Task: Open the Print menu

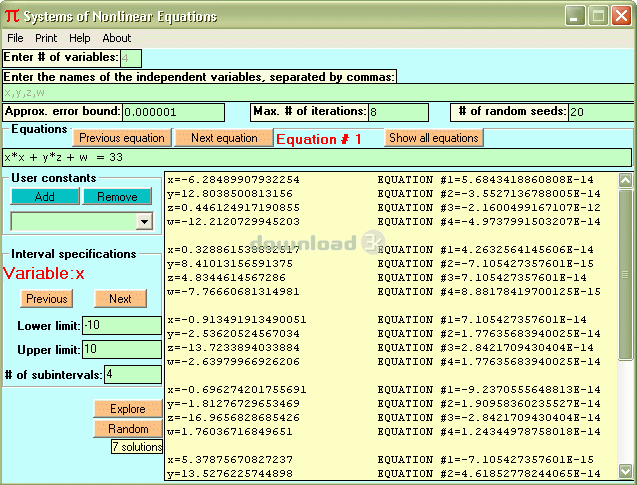Action: tap(46, 38)
